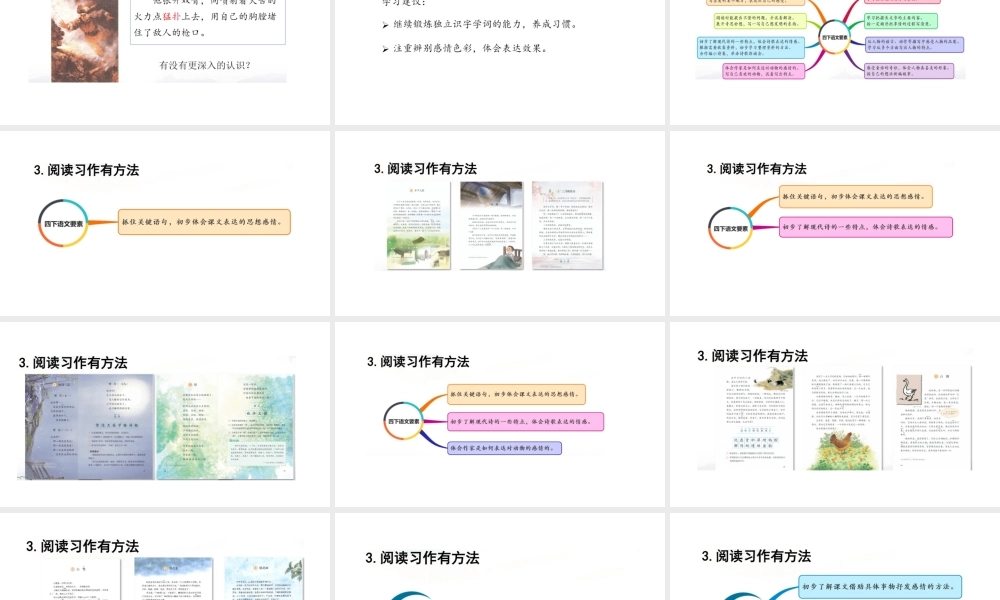Click the orange 抓住关键语句 box on the three-box slide
Image resolution: width=1000 pixels, height=600 pixels.
[x=516, y=394]
